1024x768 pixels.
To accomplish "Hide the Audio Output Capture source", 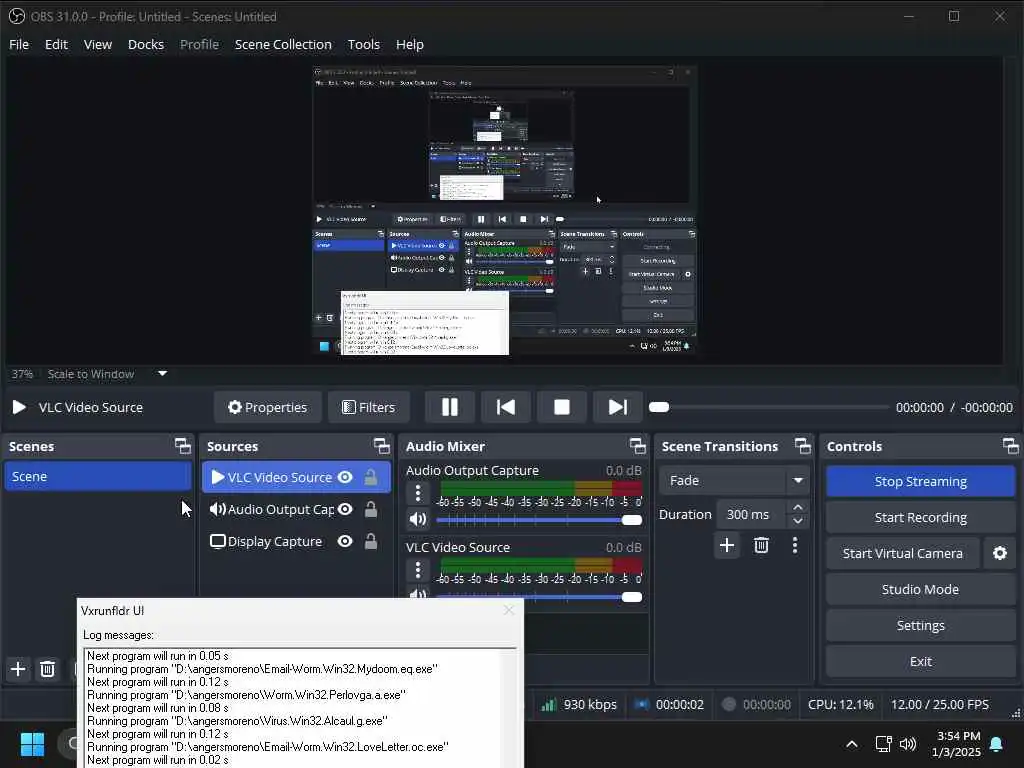I will (345, 509).
